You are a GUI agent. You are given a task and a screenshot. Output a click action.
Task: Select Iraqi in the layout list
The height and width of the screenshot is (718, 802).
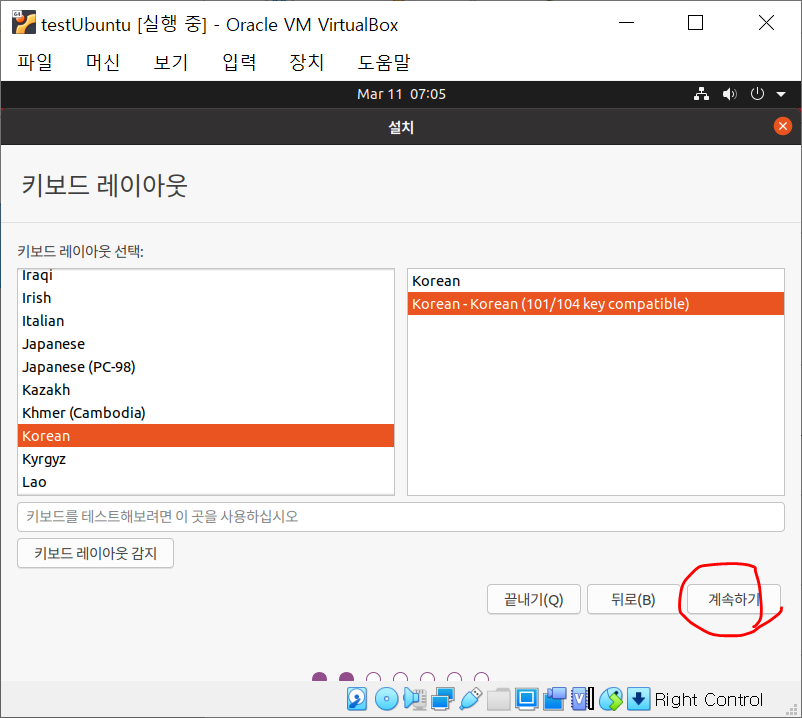point(206,275)
